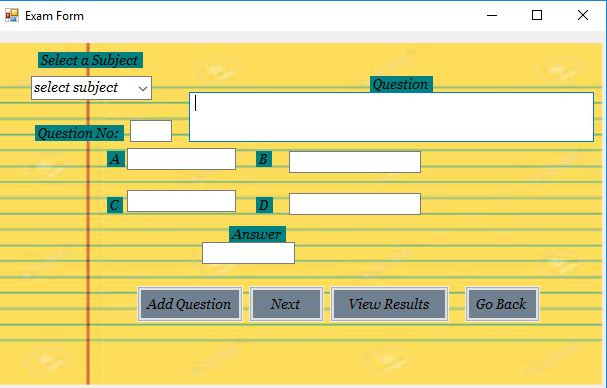This screenshot has height=388, width=607.
Task: Click the option C text field
Action: click(x=182, y=201)
